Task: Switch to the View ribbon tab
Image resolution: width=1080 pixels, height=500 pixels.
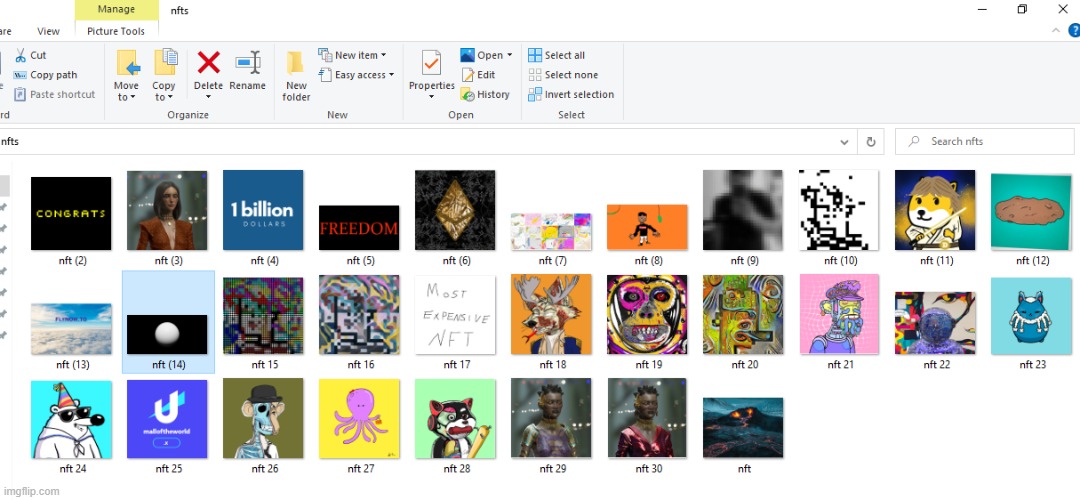Action: [x=48, y=31]
